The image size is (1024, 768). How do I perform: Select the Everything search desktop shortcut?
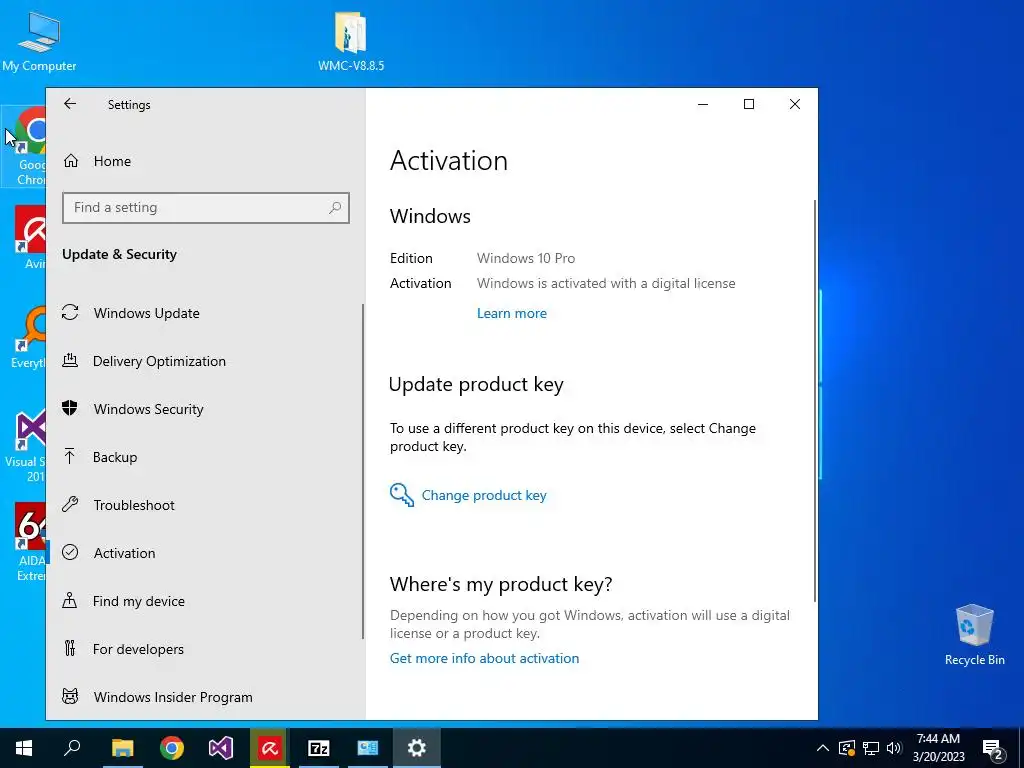tap(26, 337)
